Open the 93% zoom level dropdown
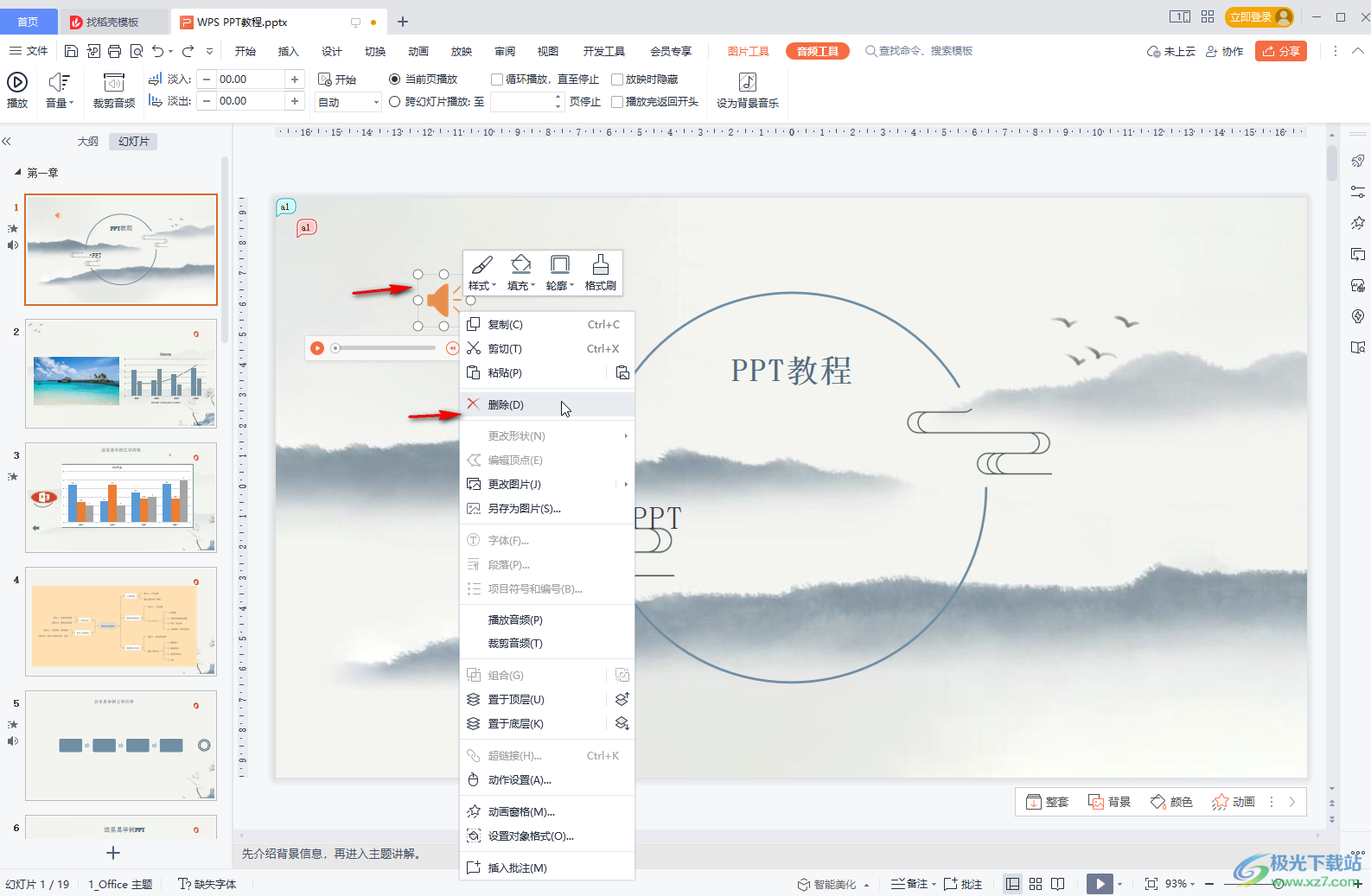 [1180, 884]
